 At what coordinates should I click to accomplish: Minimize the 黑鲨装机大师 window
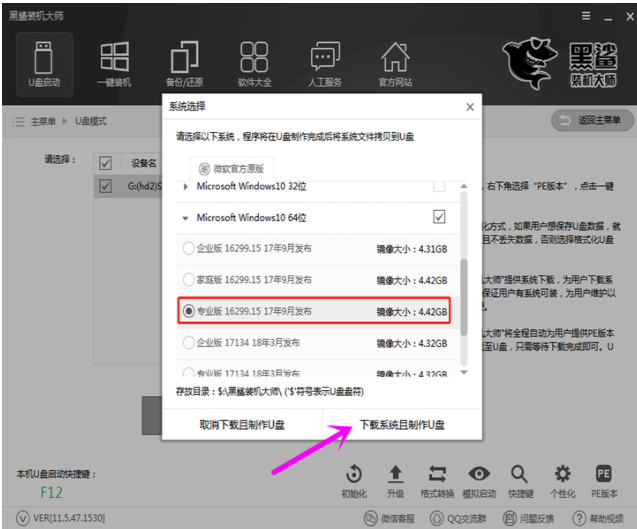tap(608, 17)
